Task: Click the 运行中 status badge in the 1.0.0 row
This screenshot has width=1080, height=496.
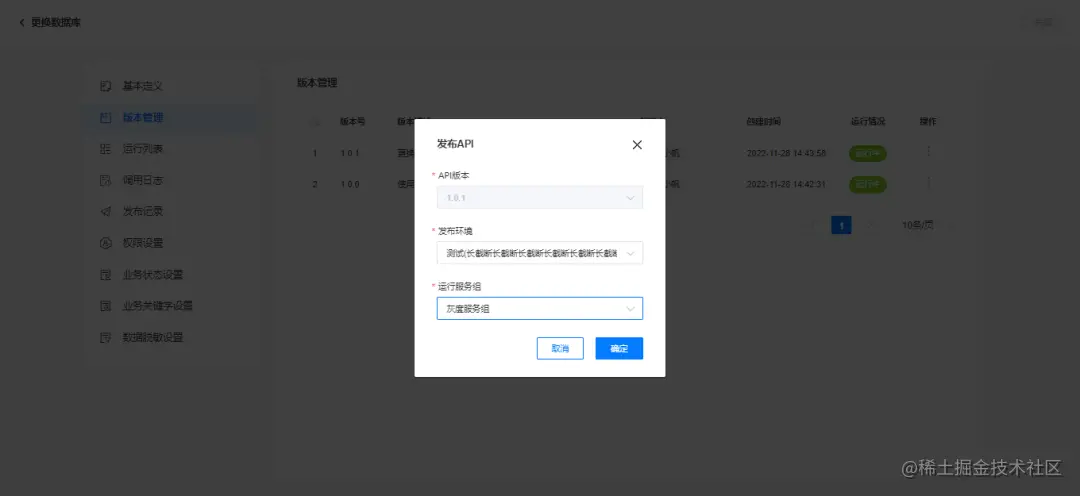Action: tap(868, 185)
